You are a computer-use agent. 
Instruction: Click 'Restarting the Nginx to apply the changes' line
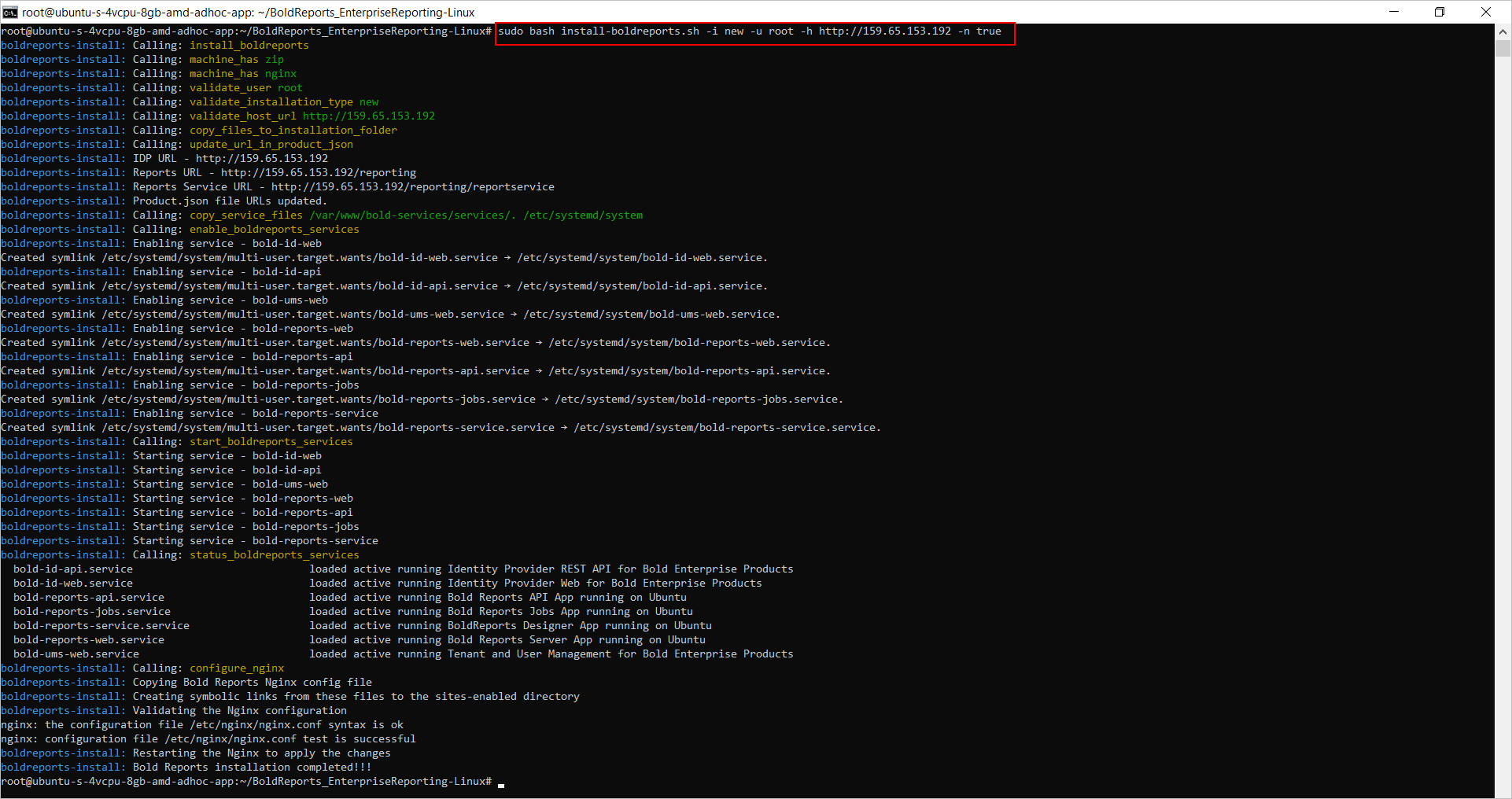tap(196, 753)
